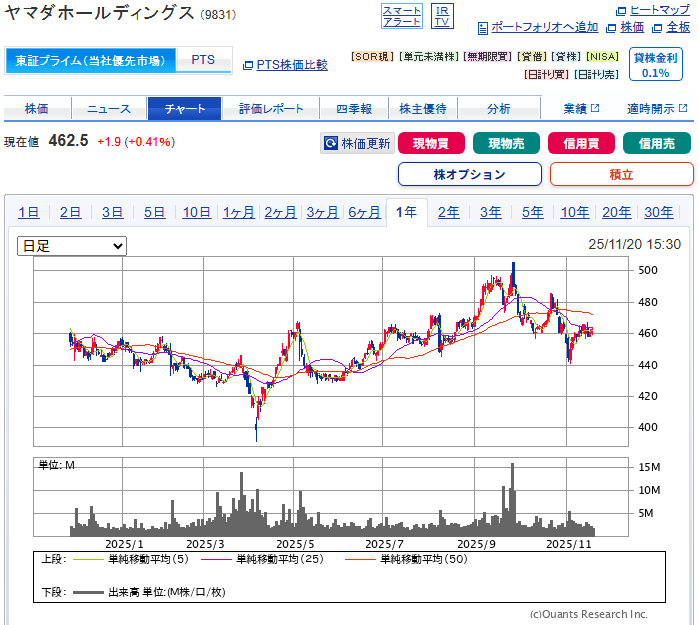Open PTS株価比較 link
Viewport: 699px width, 625px height.
click(x=292, y=65)
